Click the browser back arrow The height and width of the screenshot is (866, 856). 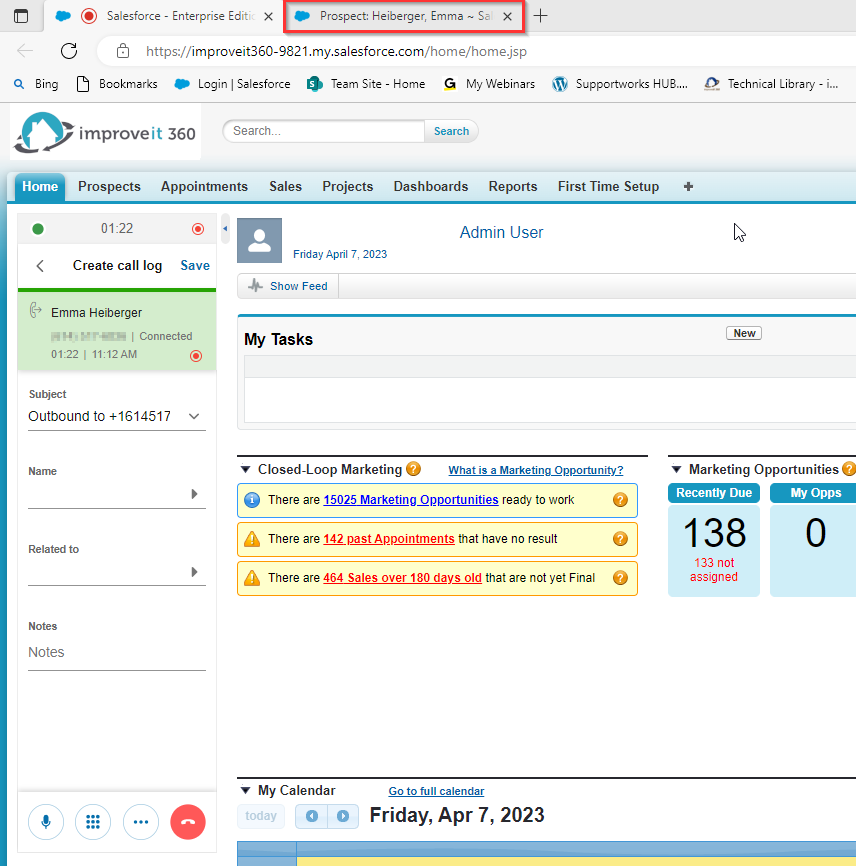pyautogui.click(x=25, y=51)
